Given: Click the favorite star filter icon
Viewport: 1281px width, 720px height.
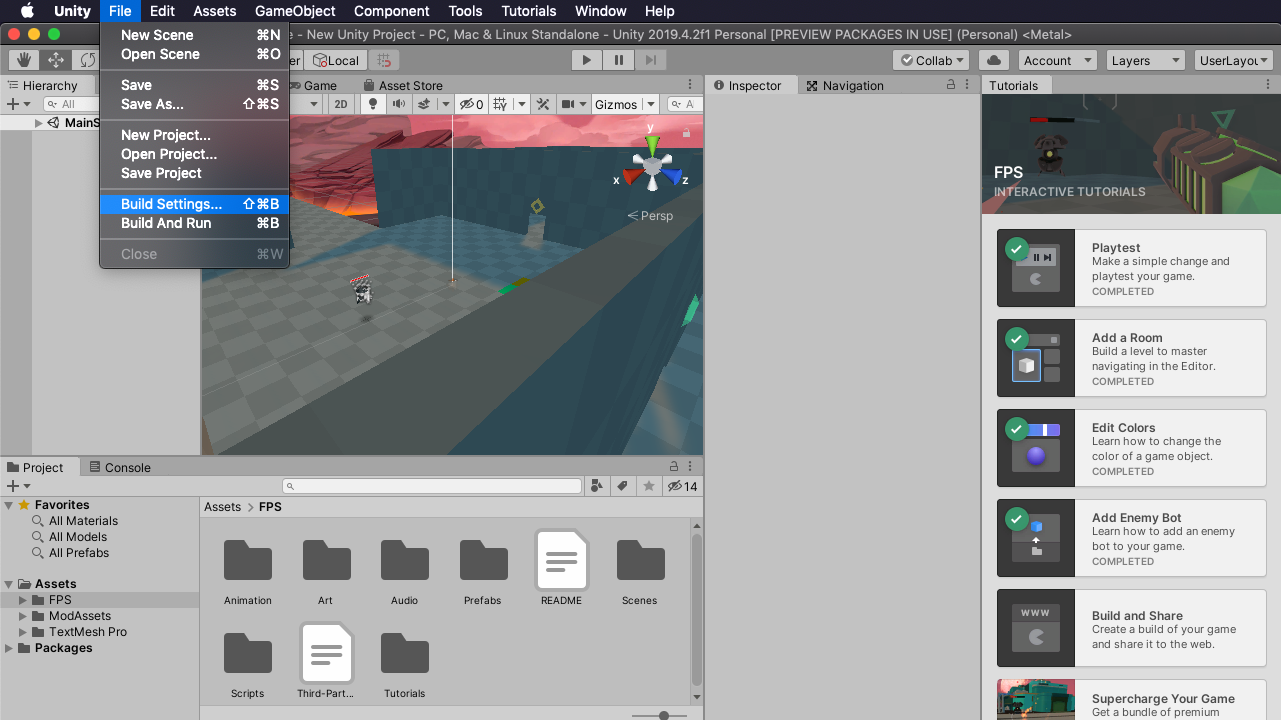Looking at the screenshot, I should point(649,486).
